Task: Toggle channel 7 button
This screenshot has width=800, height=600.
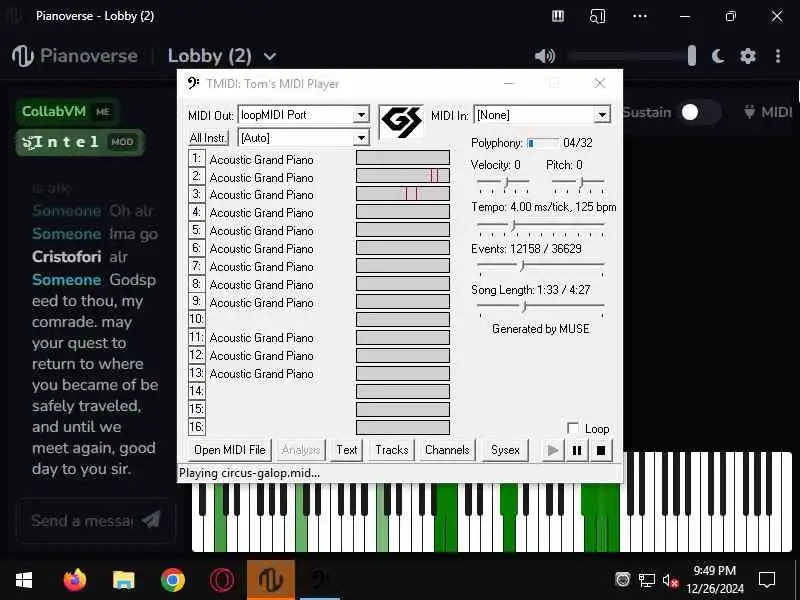Action: point(196,266)
